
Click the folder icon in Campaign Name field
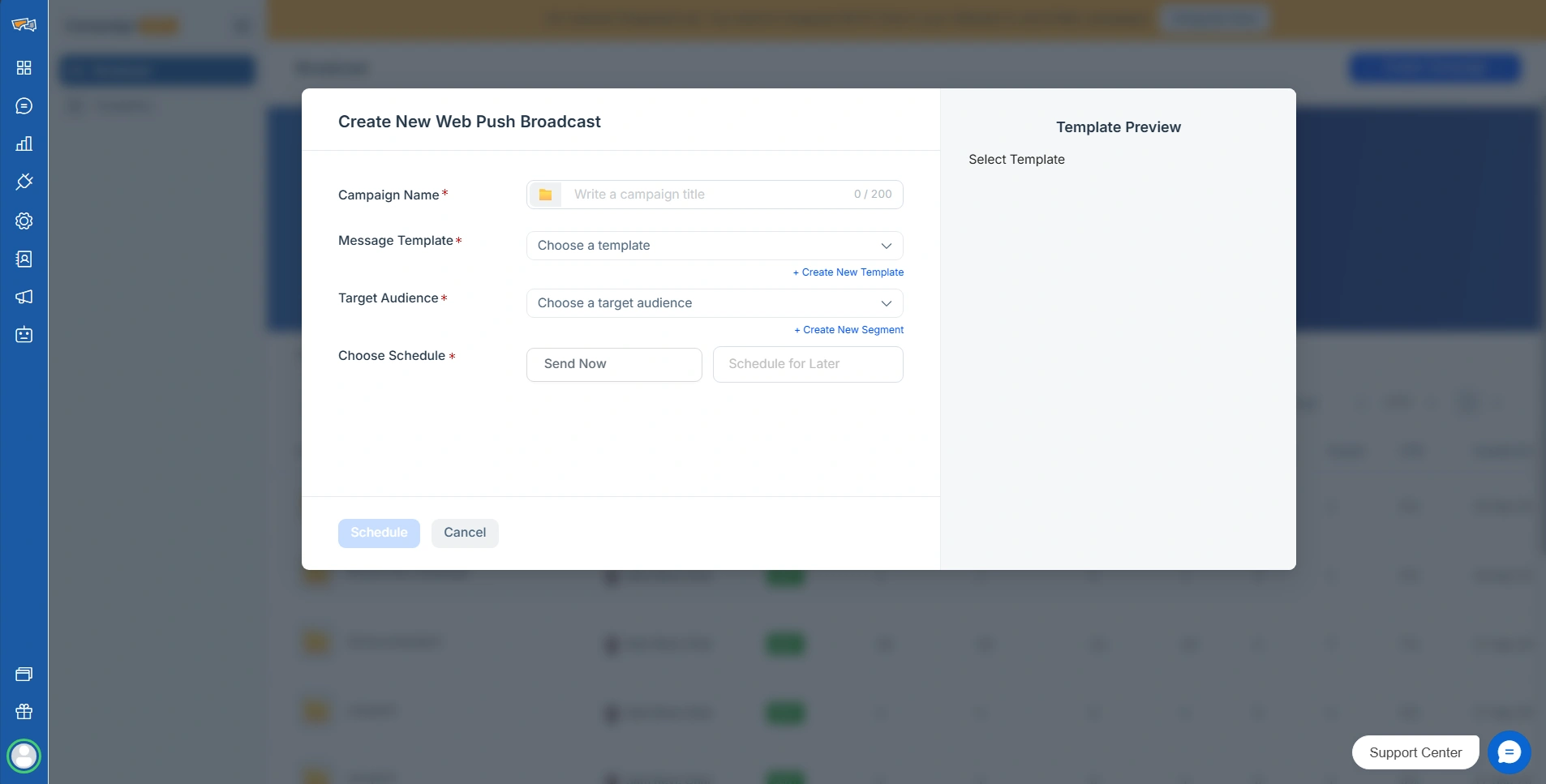coord(545,195)
